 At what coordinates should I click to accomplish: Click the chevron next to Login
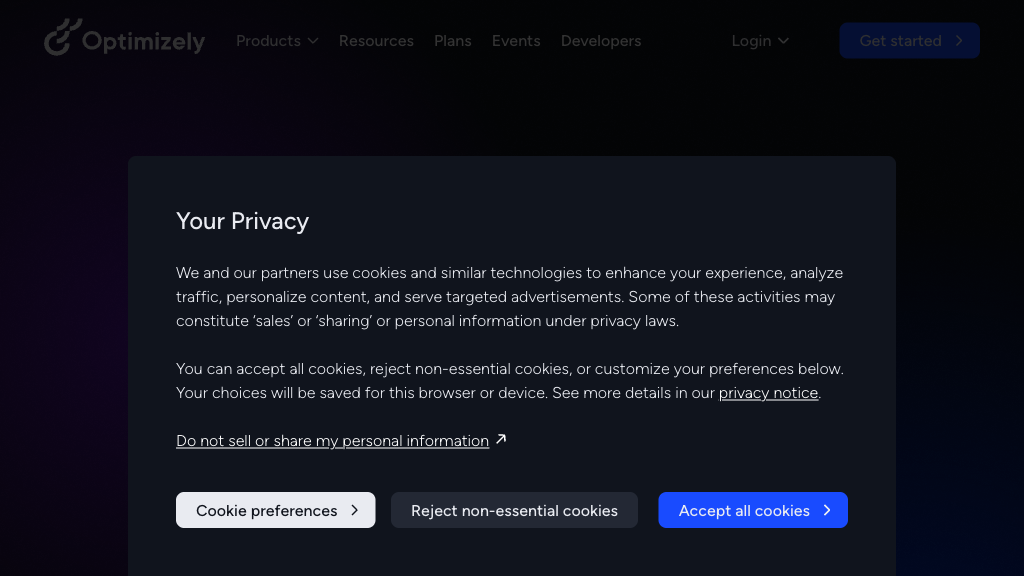point(783,41)
